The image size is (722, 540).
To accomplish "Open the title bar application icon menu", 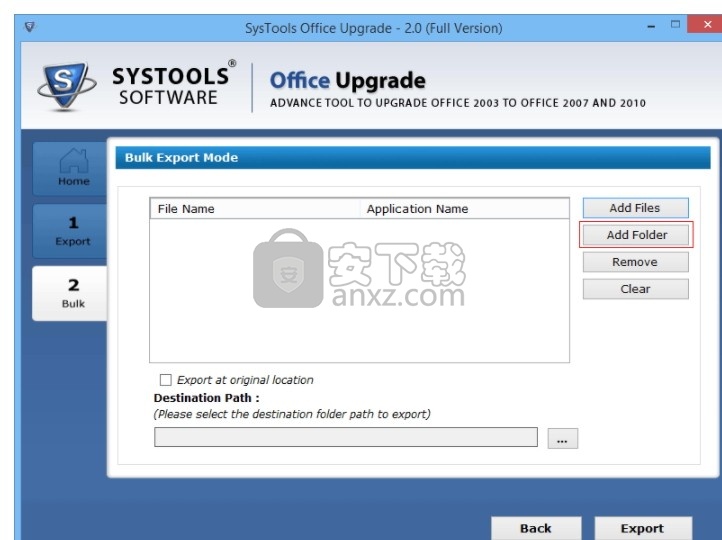I will 29,27.
